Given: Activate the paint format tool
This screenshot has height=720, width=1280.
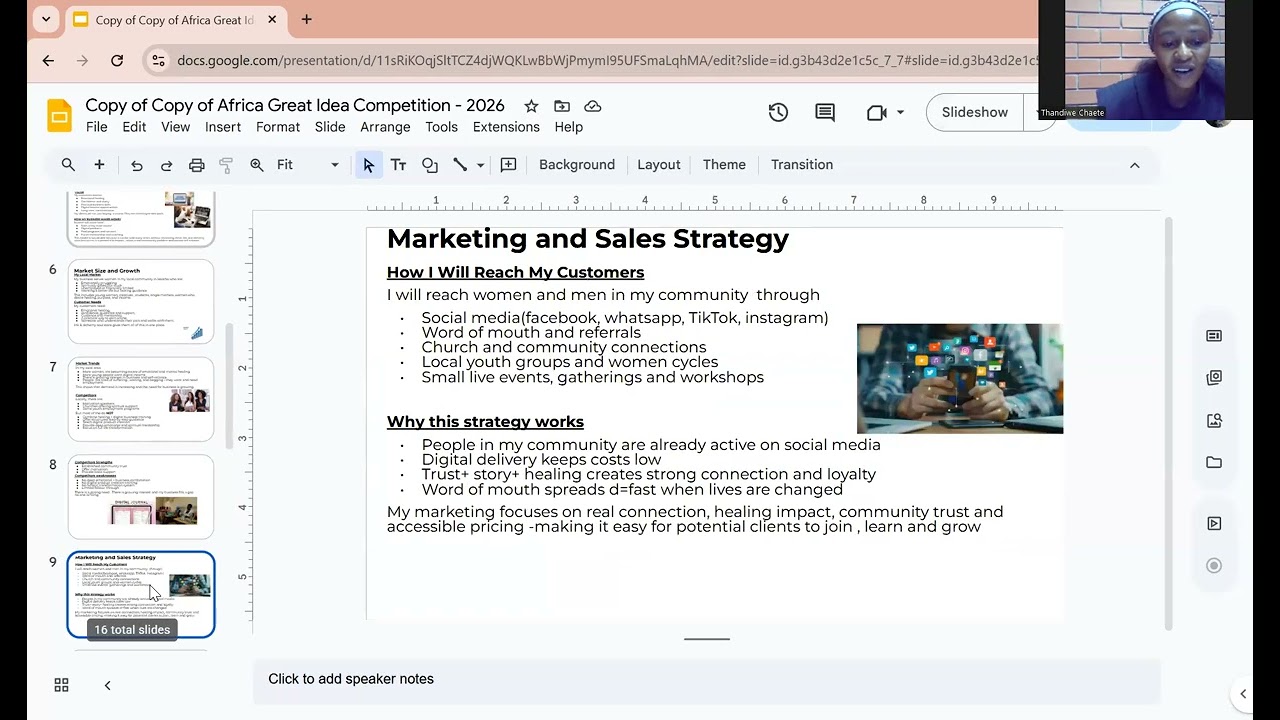Looking at the screenshot, I should (226, 165).
